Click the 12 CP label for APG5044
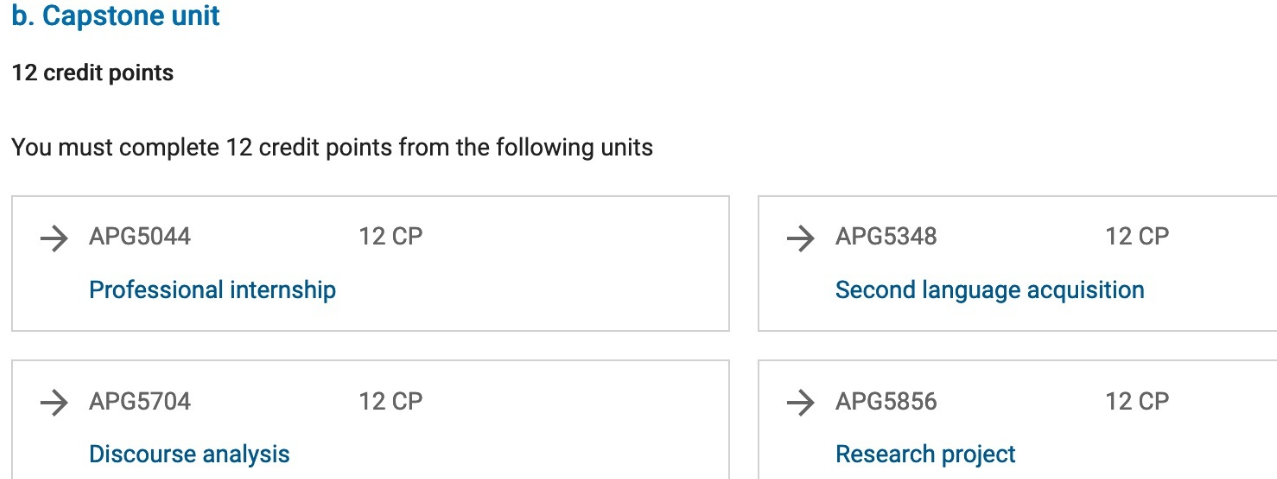The height and width of the screenshot is (479, 1277). [390, 237]
